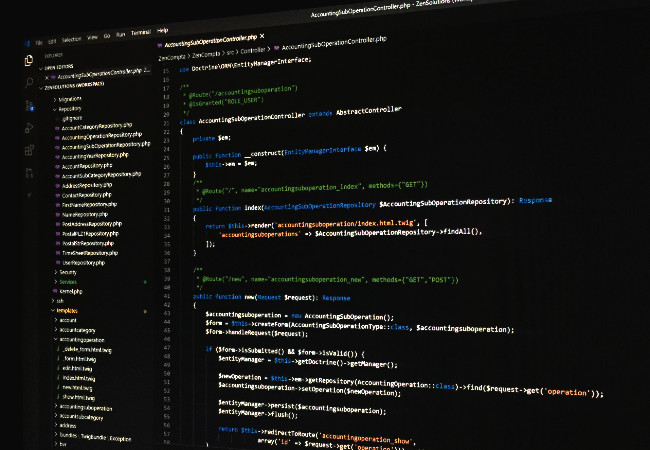Open the Search view in activity bar

[x=29, y=82]
